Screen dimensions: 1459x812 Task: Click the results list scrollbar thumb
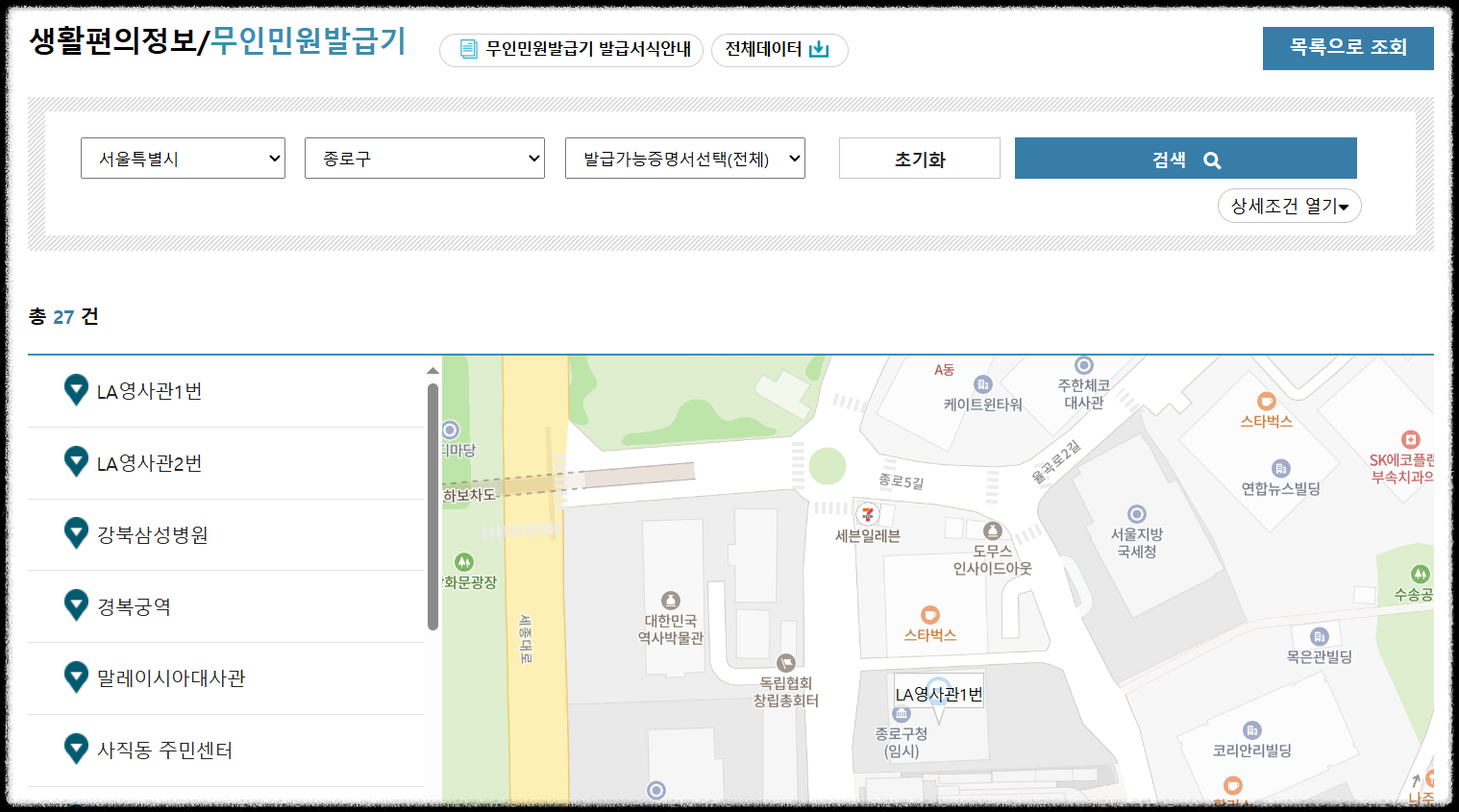tap(433, 506)
